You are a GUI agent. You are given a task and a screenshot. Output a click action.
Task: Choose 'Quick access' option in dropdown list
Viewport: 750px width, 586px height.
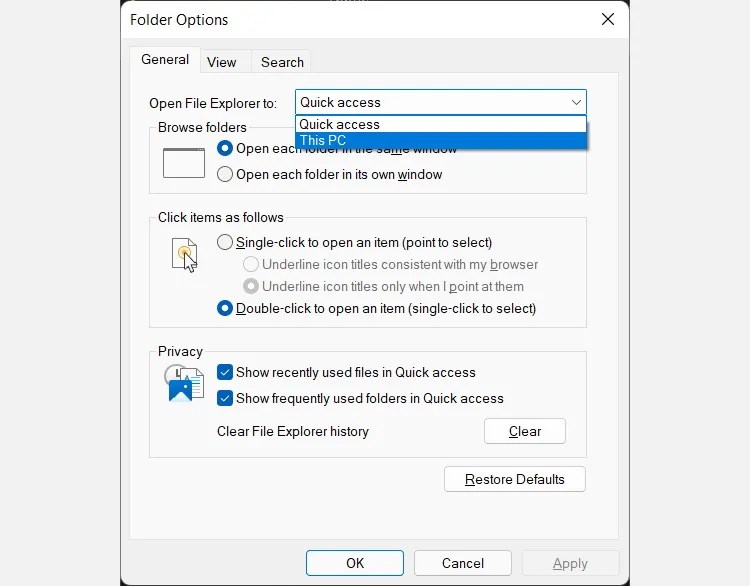click(441, 124)
